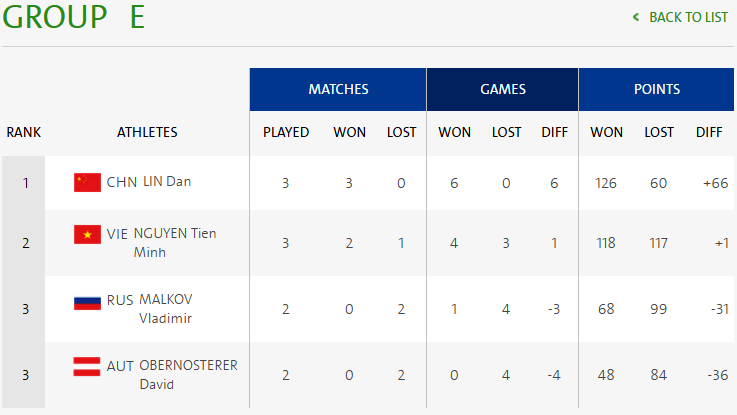Image resolution: width=737 pixels, height=415 pixels.
Task: Click the China flag icon
Action: (x=88, y=182)
